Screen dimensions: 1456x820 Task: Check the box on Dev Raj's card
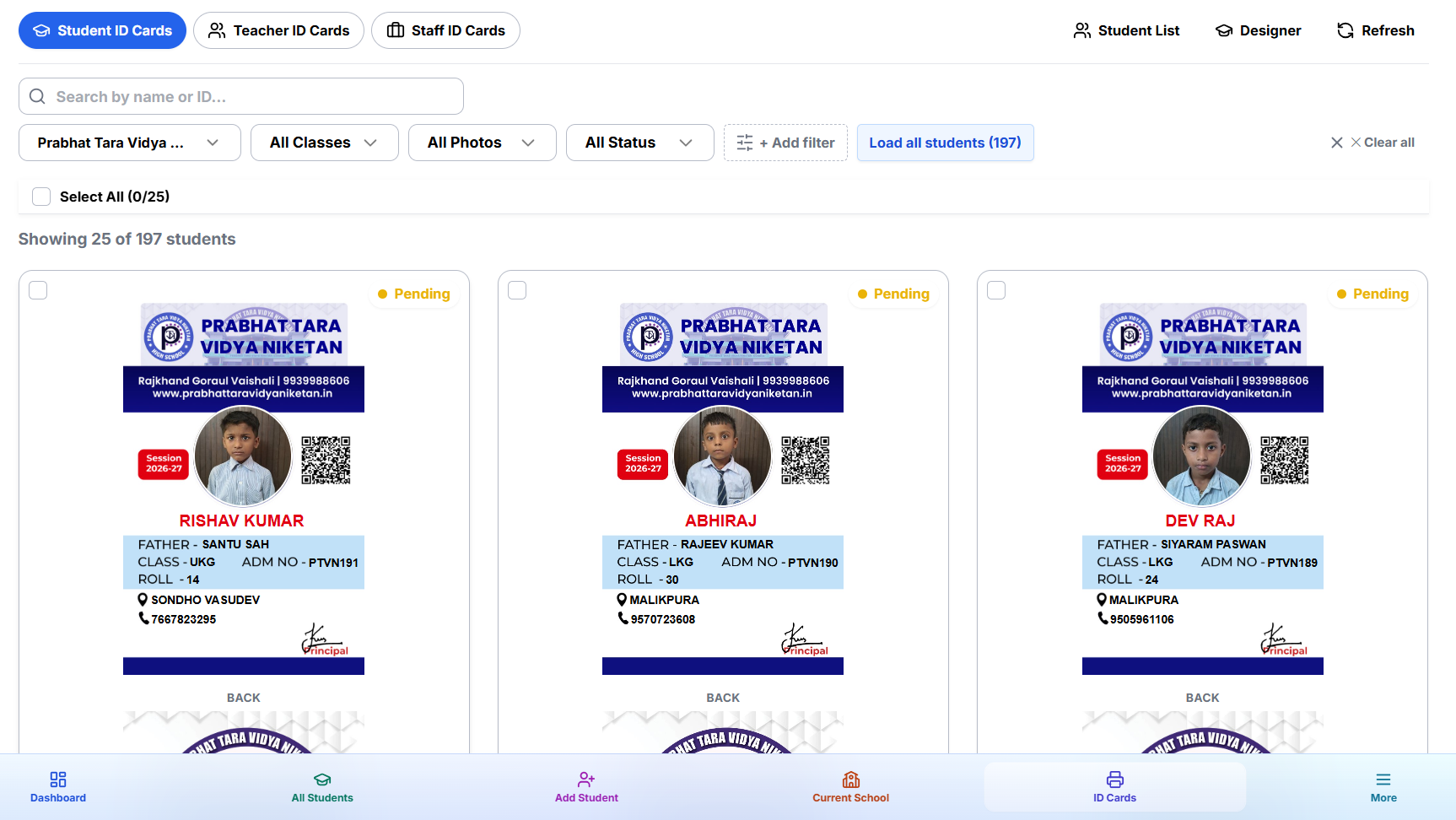pos(996,290)
